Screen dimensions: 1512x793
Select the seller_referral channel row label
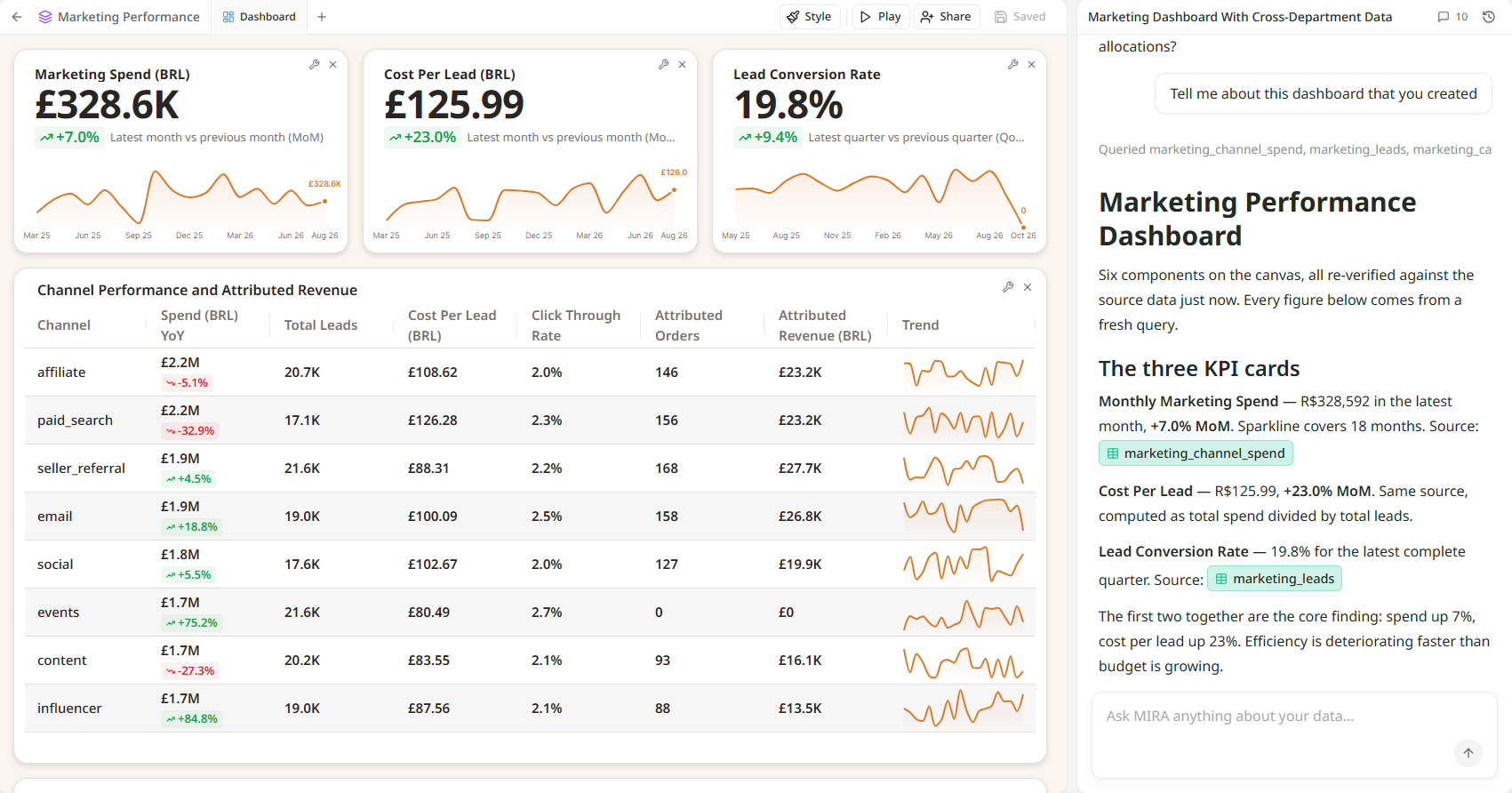tap(81, 469)
